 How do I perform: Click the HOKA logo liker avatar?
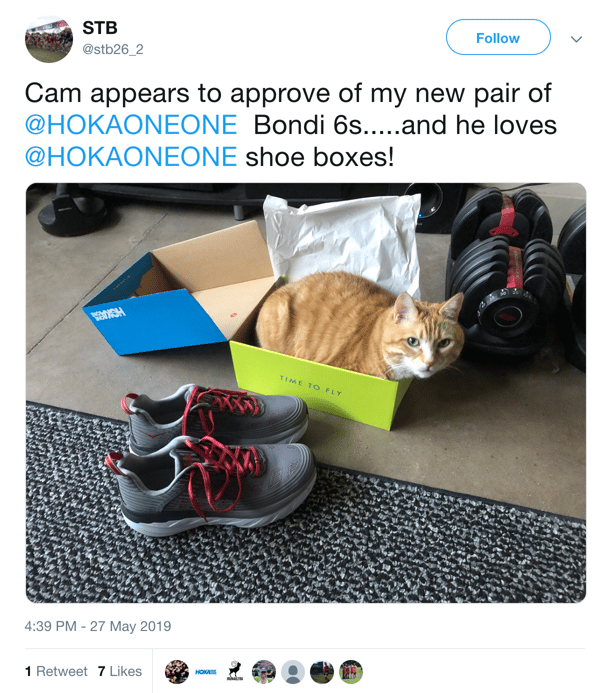click(205, 672)
